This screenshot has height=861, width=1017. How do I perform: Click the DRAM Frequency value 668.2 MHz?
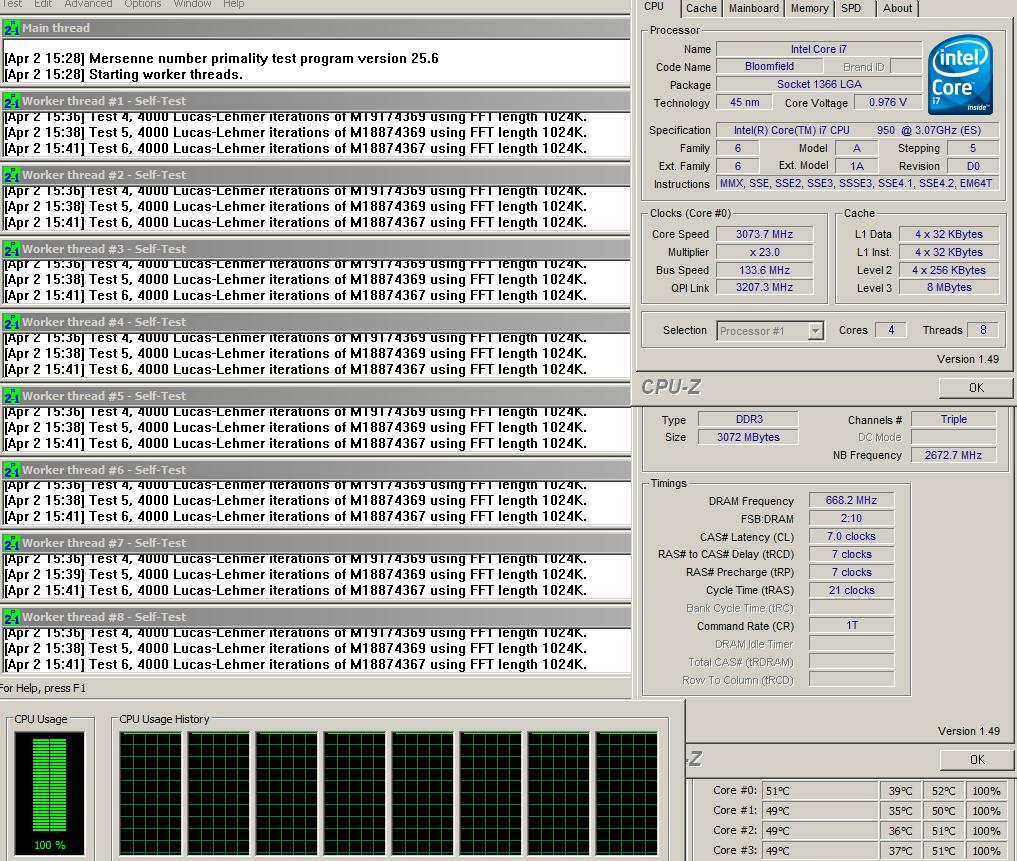851,500
